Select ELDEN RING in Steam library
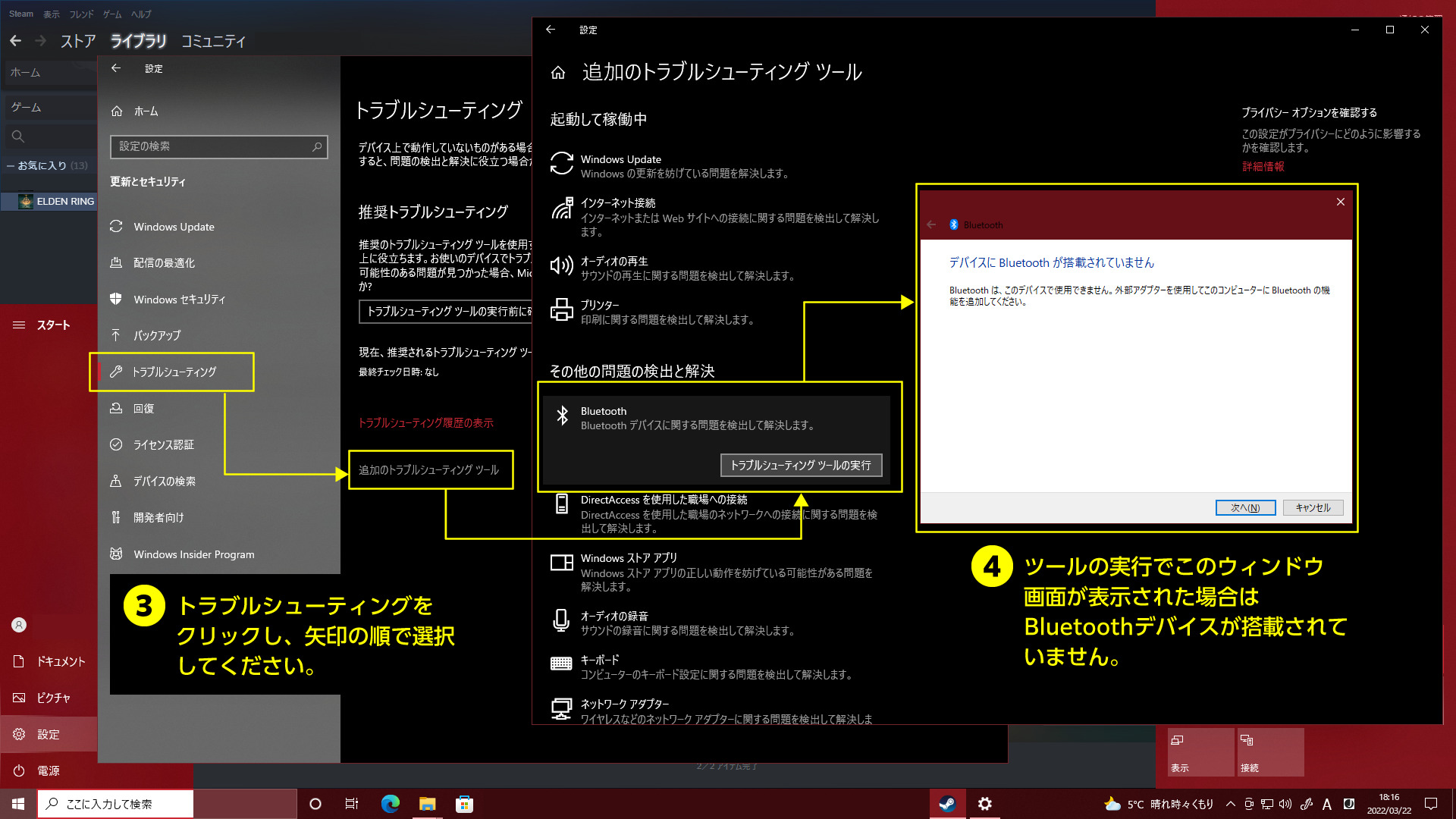The width and height of the screenshot is (1456, 819). point(49,202)
